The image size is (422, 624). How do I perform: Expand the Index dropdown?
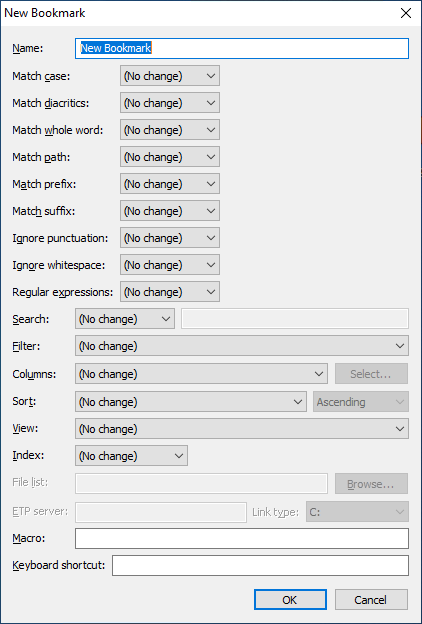pos(131,456)
